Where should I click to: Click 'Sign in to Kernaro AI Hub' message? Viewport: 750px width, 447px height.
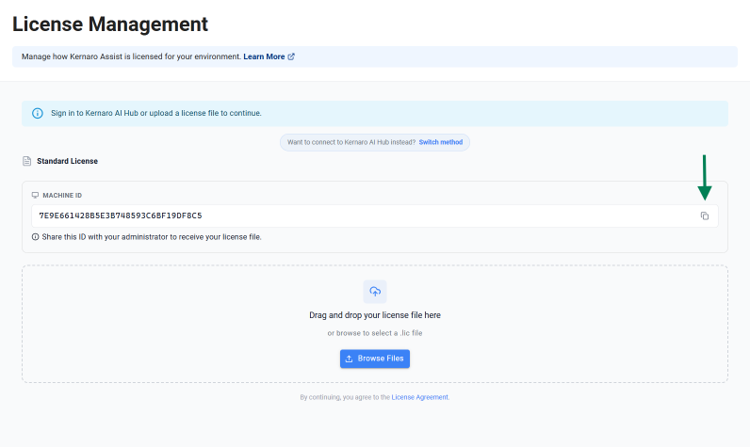point(156,113)
